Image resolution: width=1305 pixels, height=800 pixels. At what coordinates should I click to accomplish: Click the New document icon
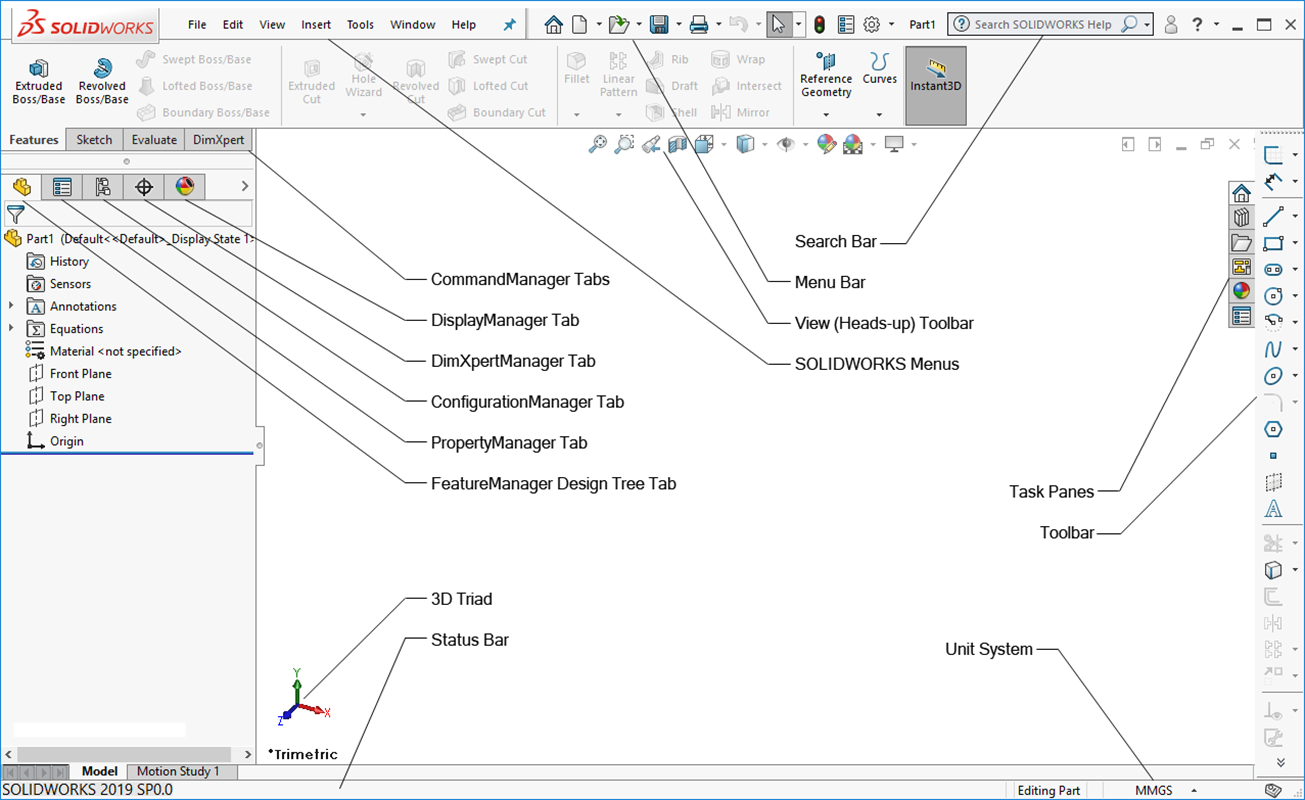(579, 24)
